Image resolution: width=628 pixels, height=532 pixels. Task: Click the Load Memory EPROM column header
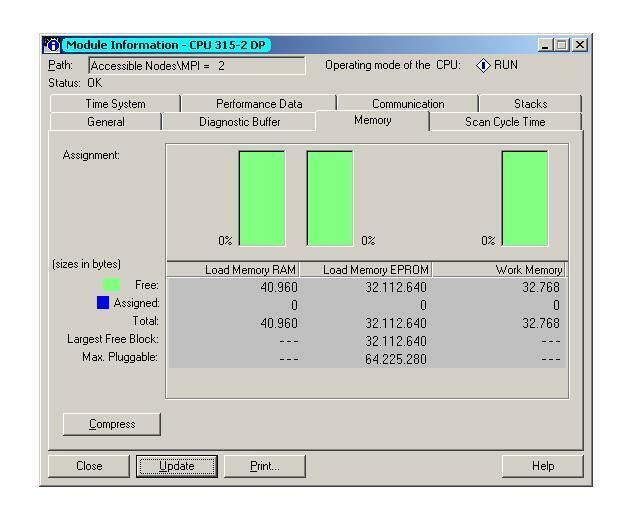366,270
